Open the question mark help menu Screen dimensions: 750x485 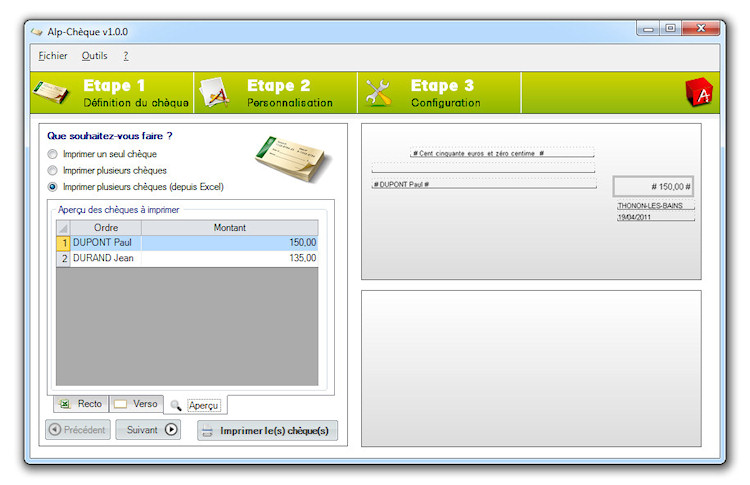click(x=126, y=56)
